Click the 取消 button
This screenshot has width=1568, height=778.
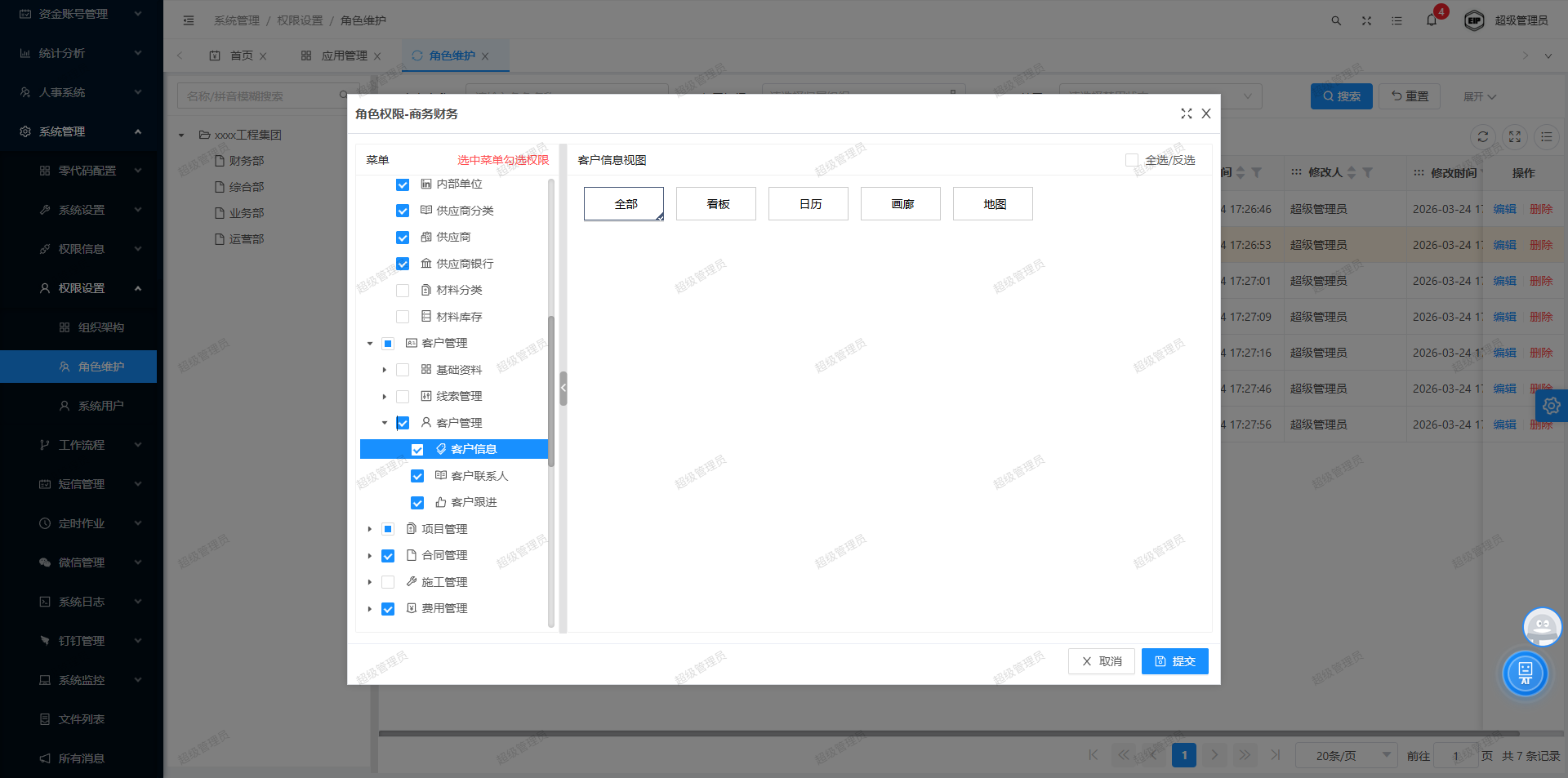pos(1102,661)
